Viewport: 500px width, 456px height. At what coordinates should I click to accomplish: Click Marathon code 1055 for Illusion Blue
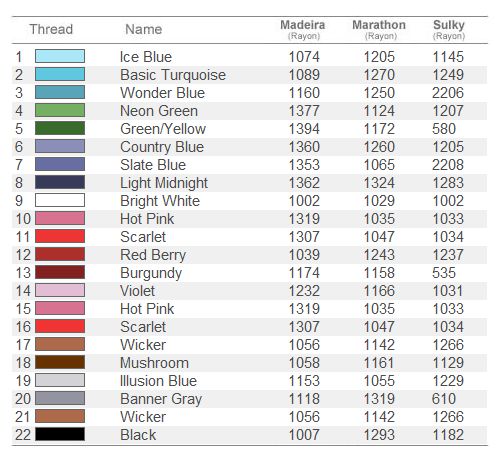379,381
